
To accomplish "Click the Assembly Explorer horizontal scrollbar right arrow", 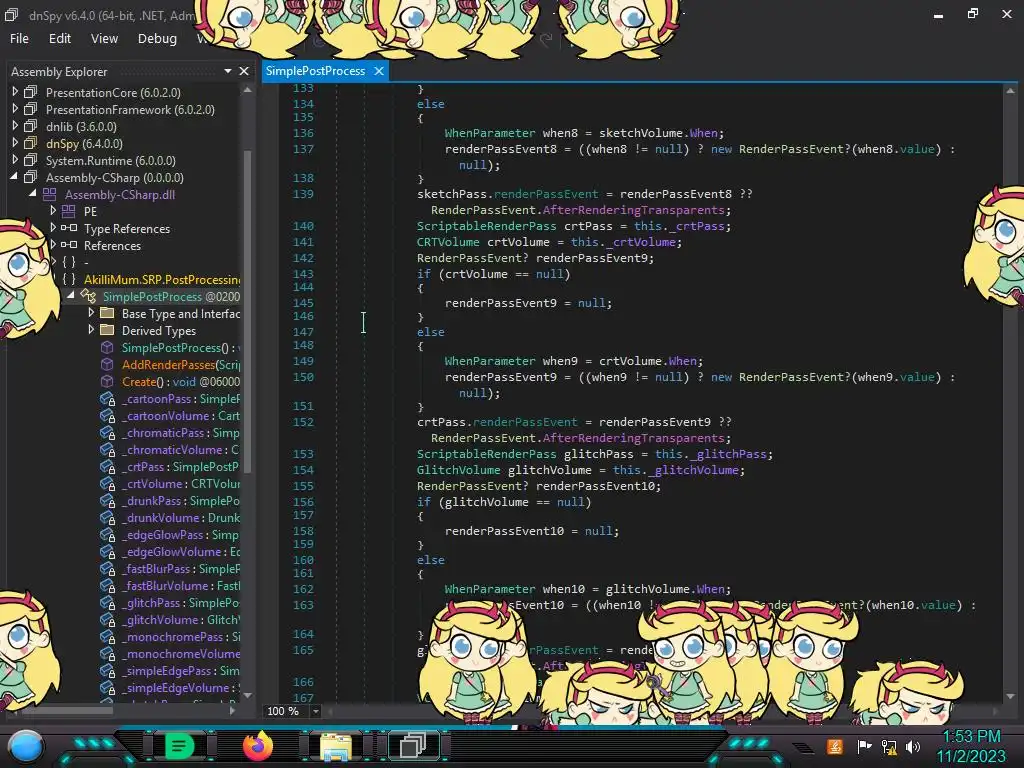I will click(232, 710).
